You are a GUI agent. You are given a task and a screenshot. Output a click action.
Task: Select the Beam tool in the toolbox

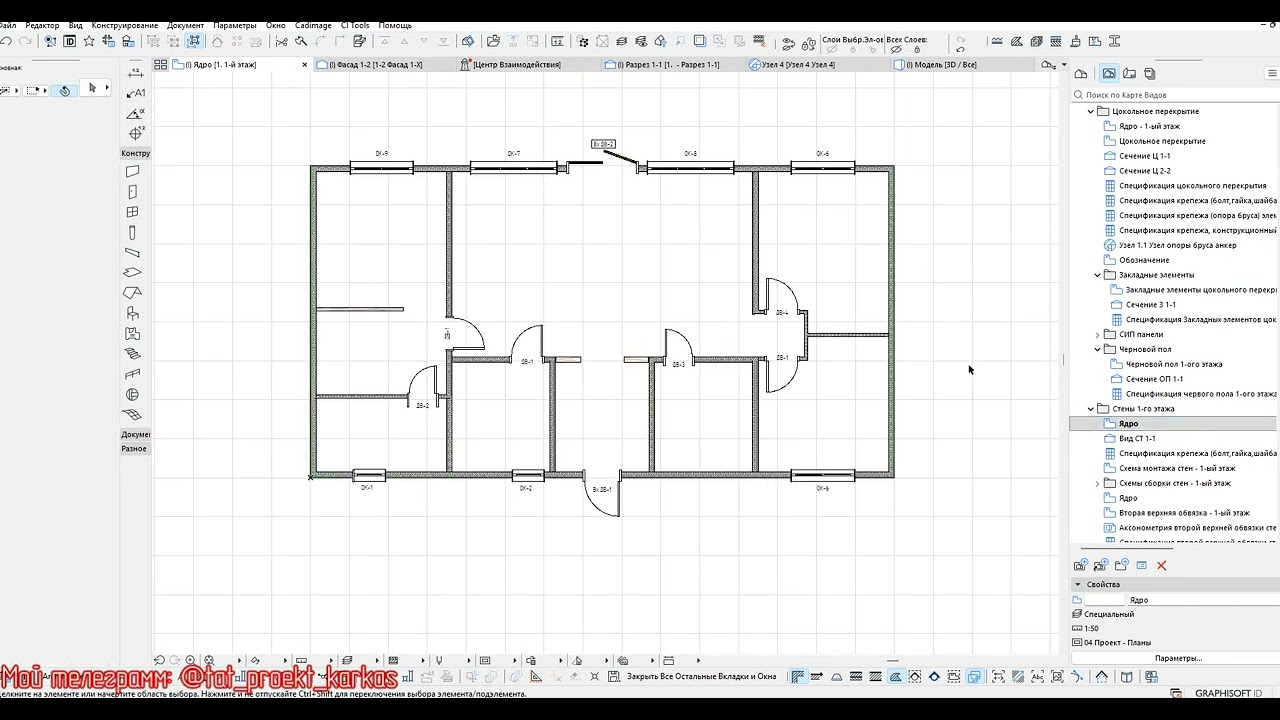point(133,252)
